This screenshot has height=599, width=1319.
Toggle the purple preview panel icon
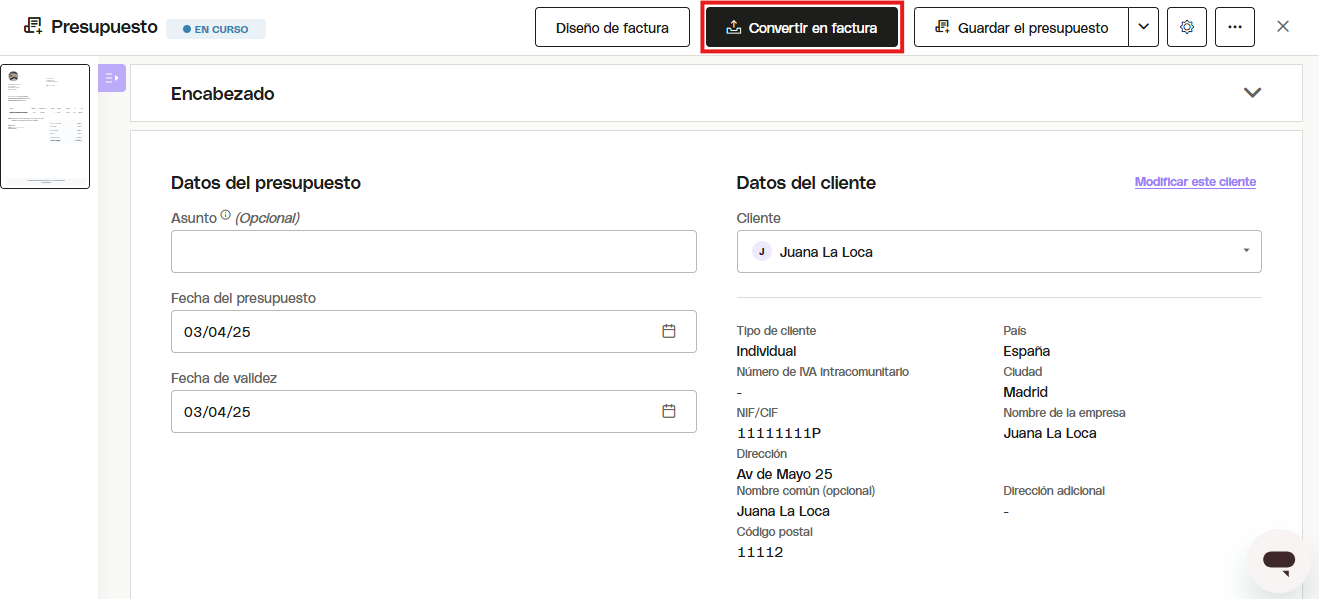coord(112,78)
